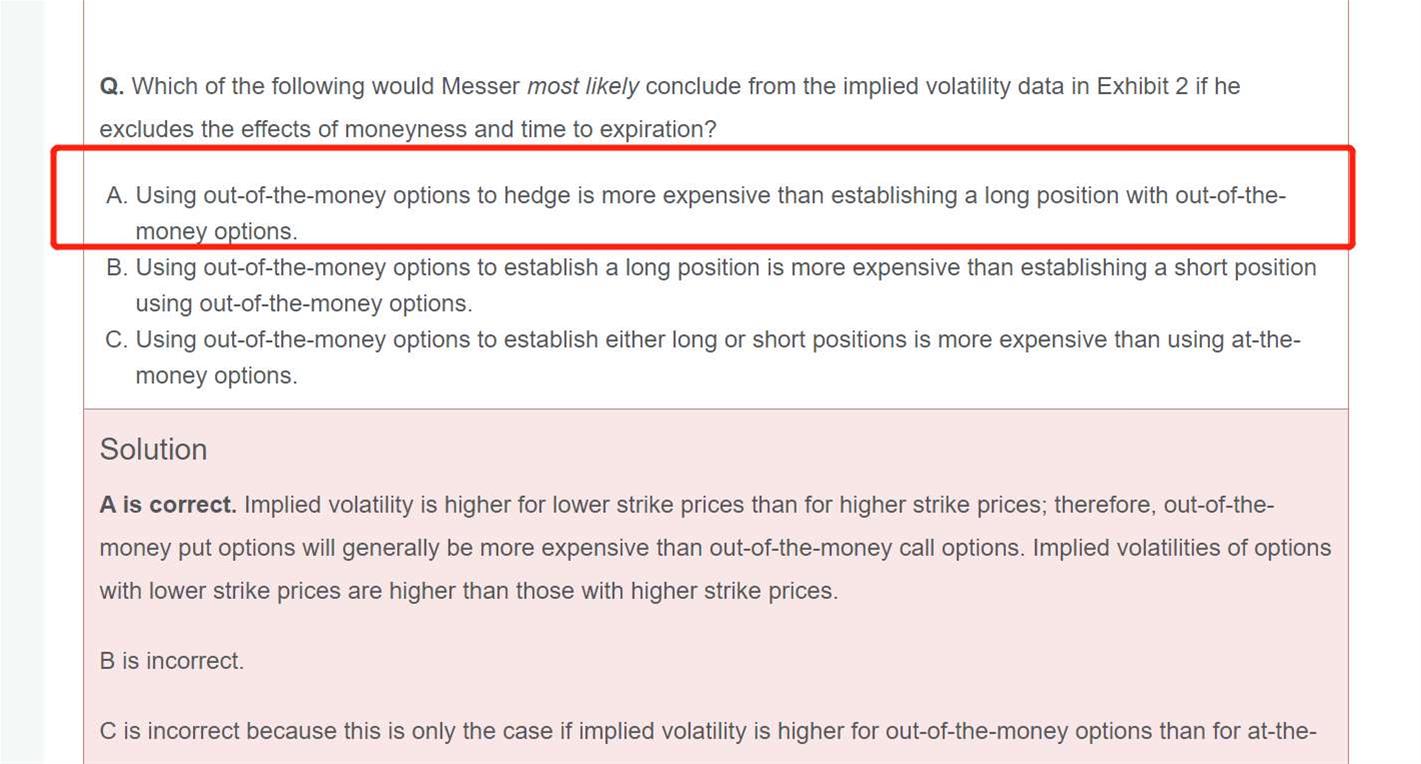
Task: Click "using out-of-the-money options." in option B's second line
Action: [x=304, y=304]
